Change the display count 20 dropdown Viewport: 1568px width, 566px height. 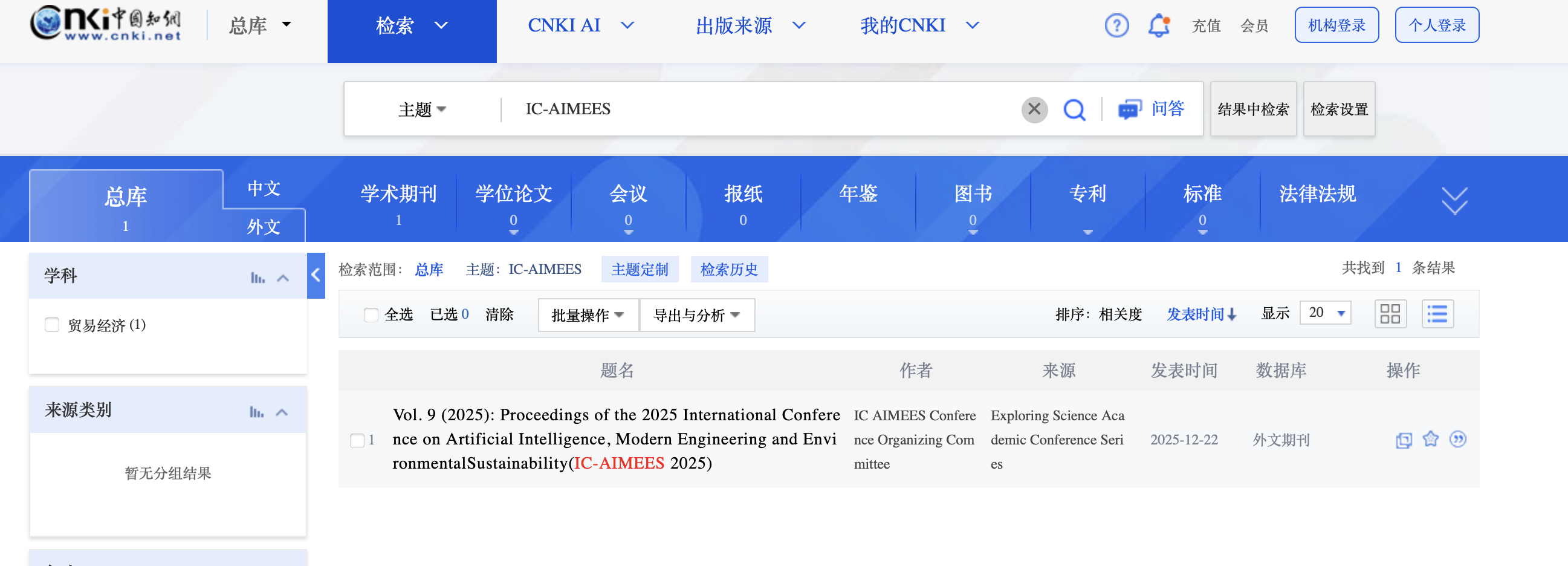click(1324, 313)
